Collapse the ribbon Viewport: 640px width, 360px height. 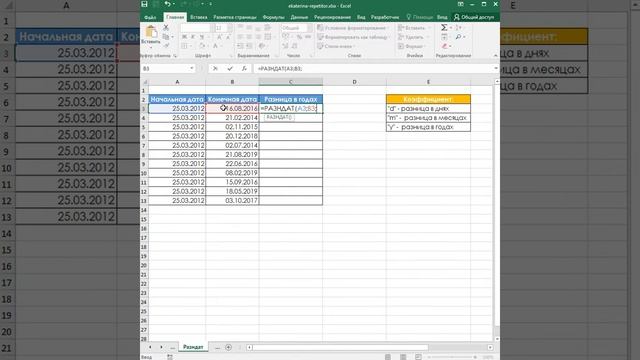(x=496, y=56)
